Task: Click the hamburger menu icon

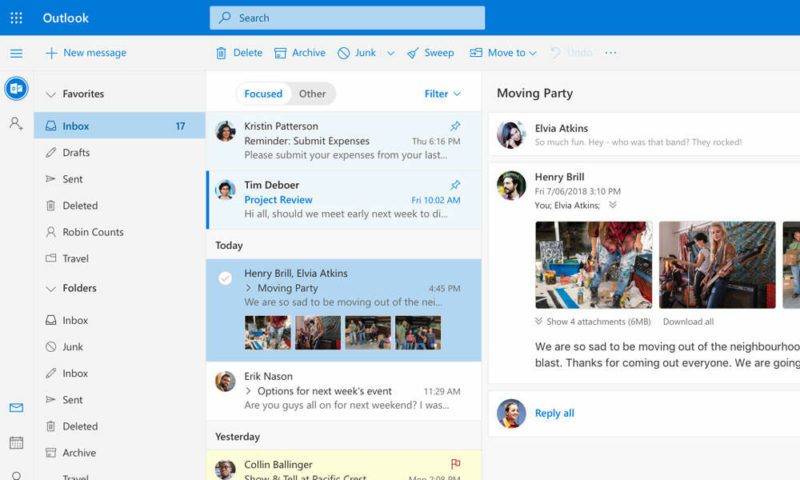Action: [x=16, y=53]
